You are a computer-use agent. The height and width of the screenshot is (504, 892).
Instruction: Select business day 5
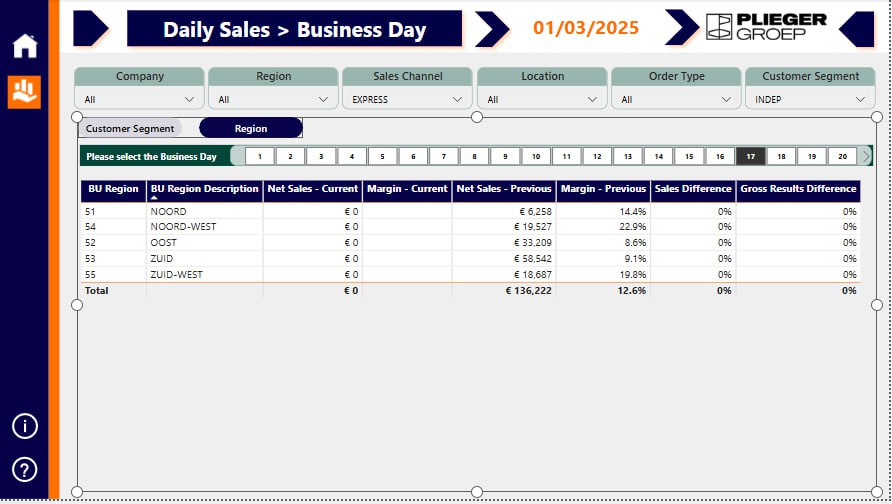[x=383, y=156]
